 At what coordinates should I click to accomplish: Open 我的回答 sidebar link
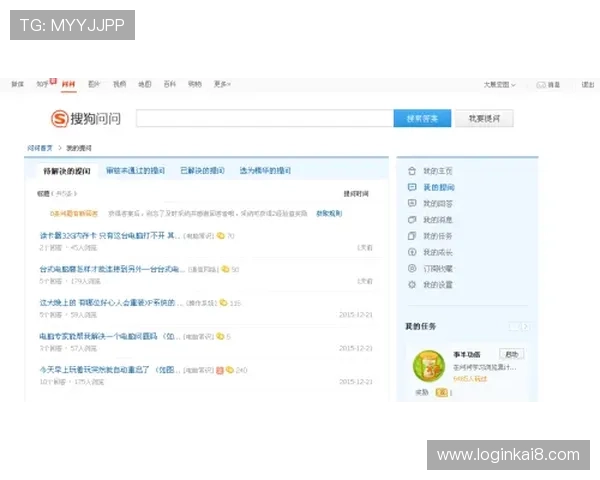click(437, 204)
